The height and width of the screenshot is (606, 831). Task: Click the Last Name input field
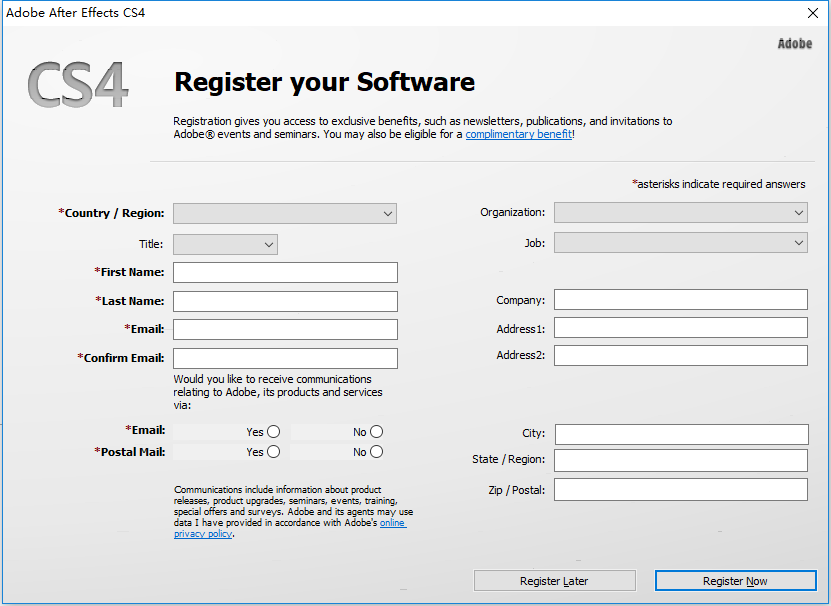pos(285,301)
